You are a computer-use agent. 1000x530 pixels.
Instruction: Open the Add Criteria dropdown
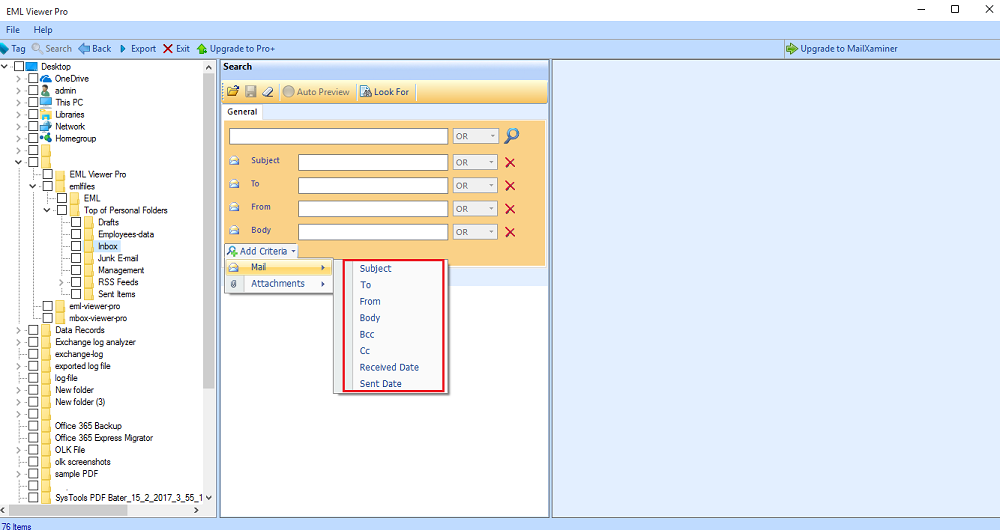pos(261,251)
